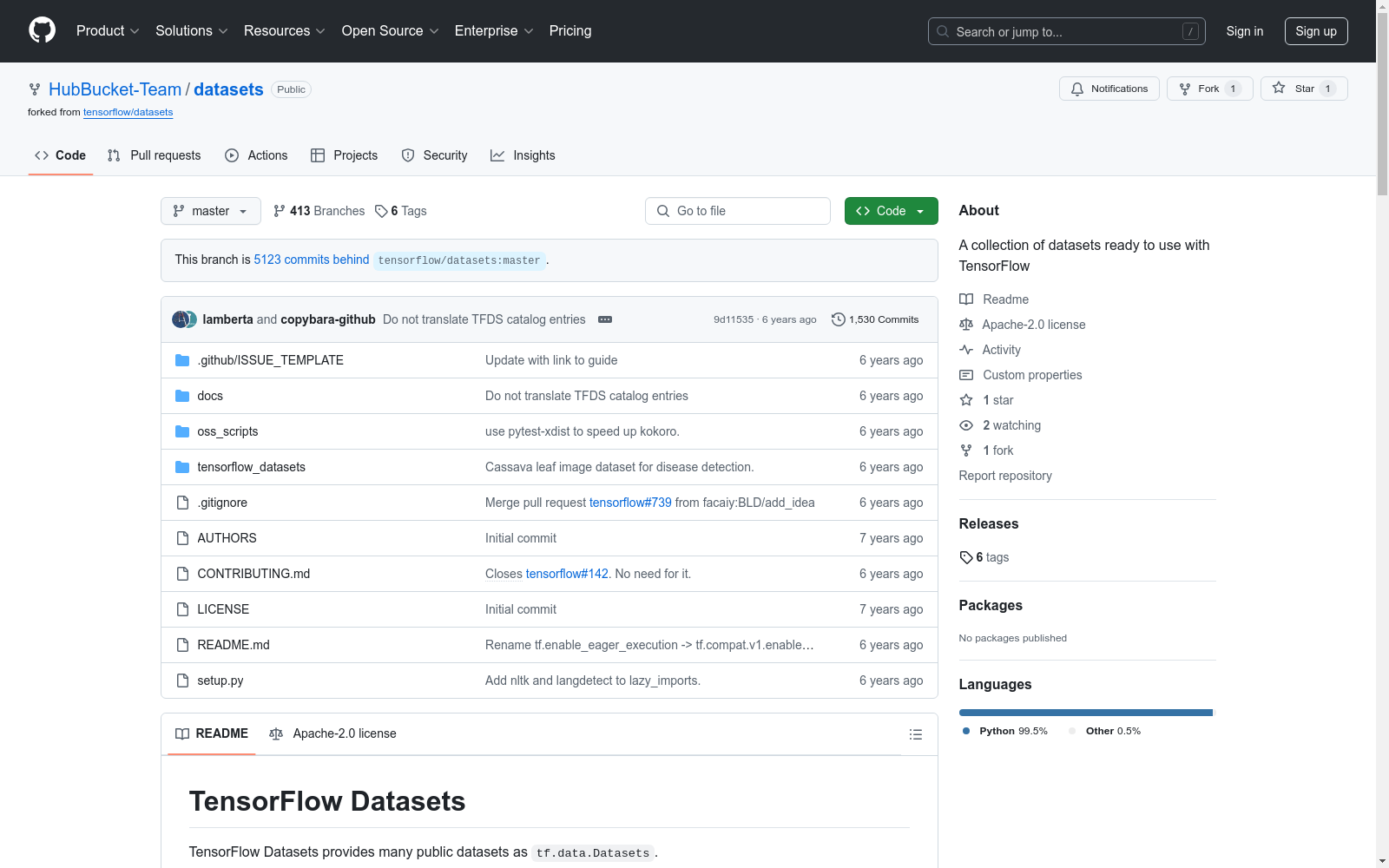Click the Sign in link

(1245, 31)
